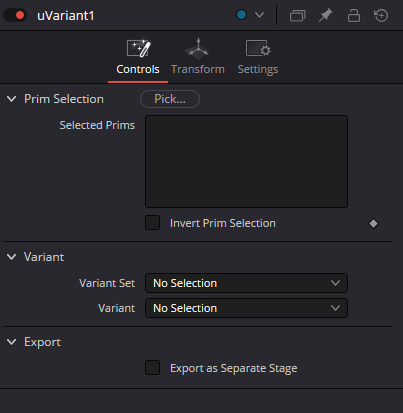Collapse the Prim Selection section
Screen dimensions: 403x413
coord(12,99)
